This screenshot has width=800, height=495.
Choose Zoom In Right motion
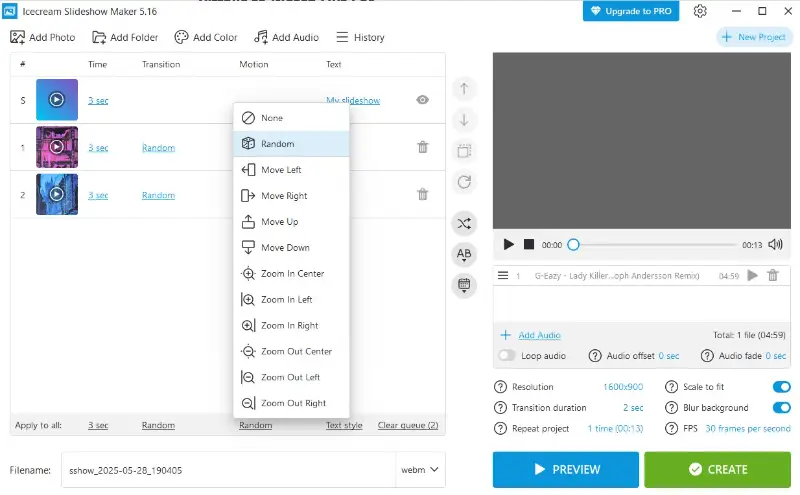pyautogui.click(x=291, y=326)
